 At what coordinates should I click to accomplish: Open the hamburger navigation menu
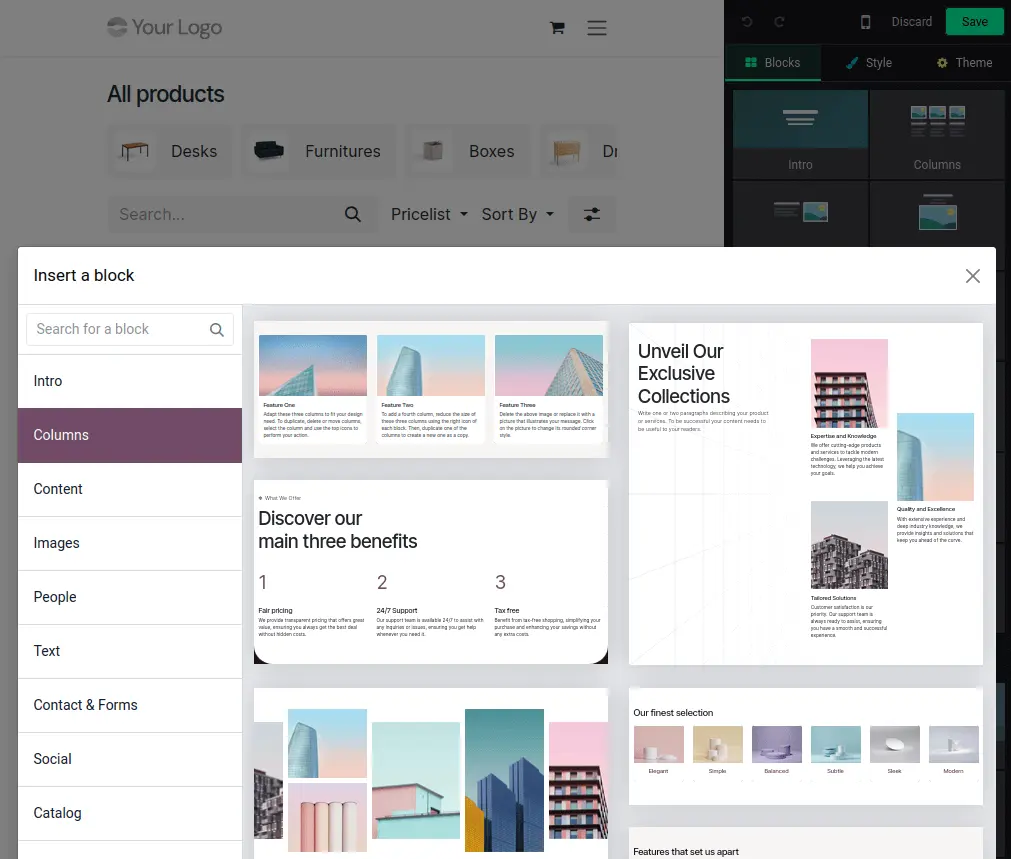click(597, 28)
